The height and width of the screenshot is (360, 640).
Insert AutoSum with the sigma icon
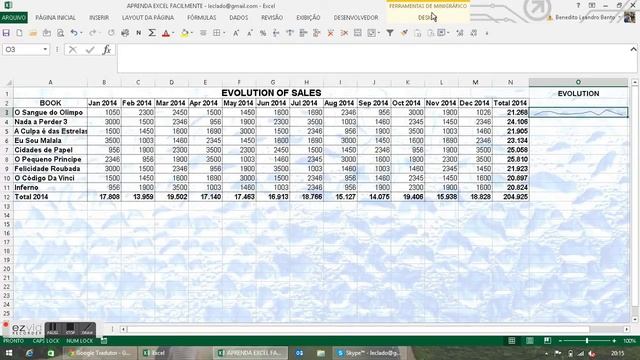(152, 33)
